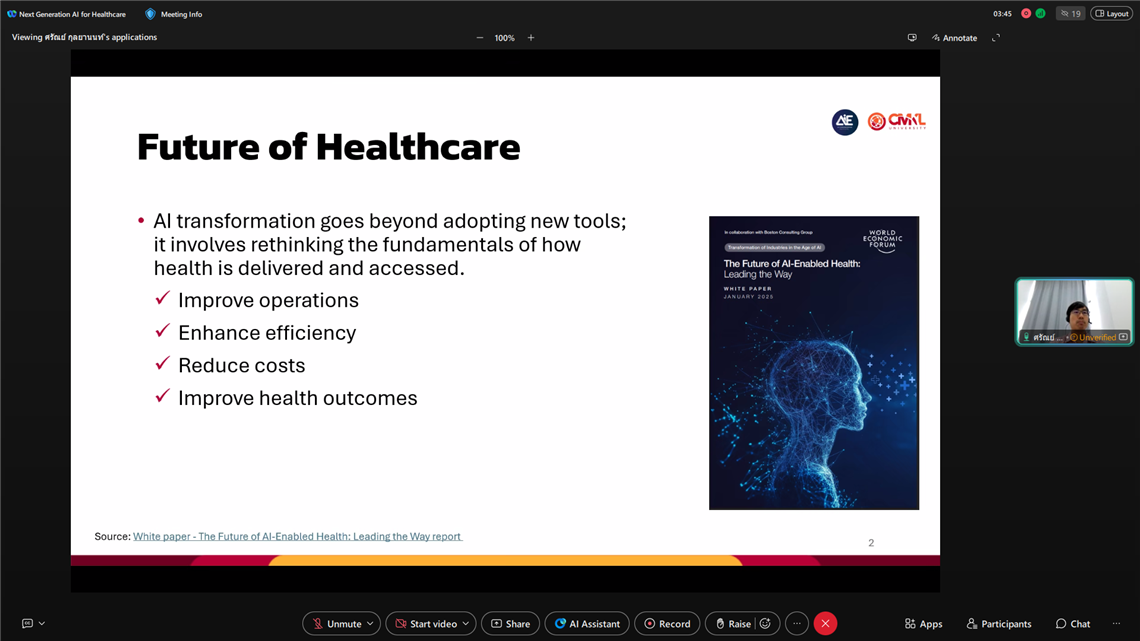Open the Participants panel

pyautogui.click(x=998, y=624)
